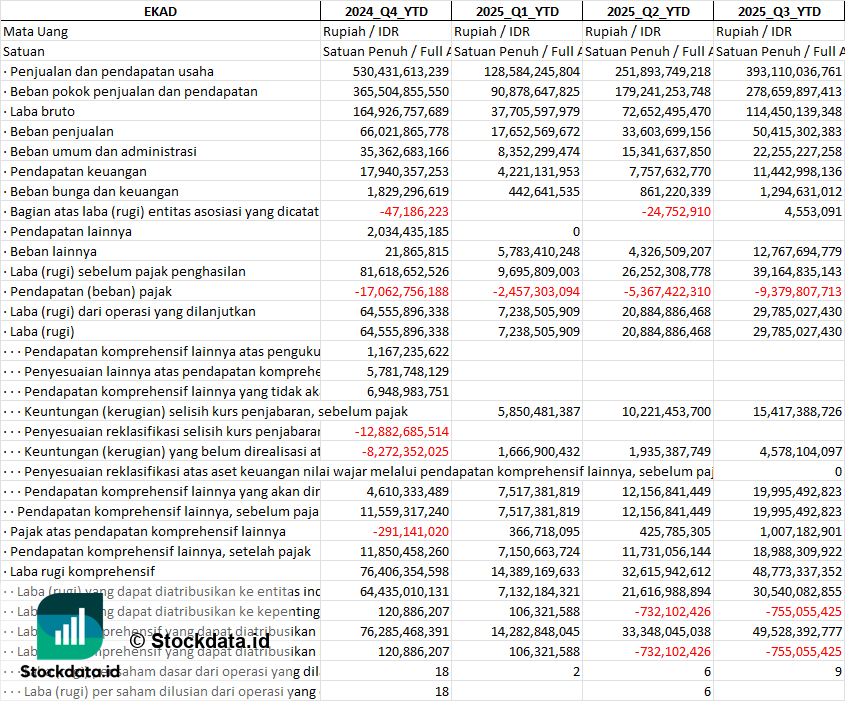Select the Laba bruto row label

pyautogui.click(x=43, y=111)
